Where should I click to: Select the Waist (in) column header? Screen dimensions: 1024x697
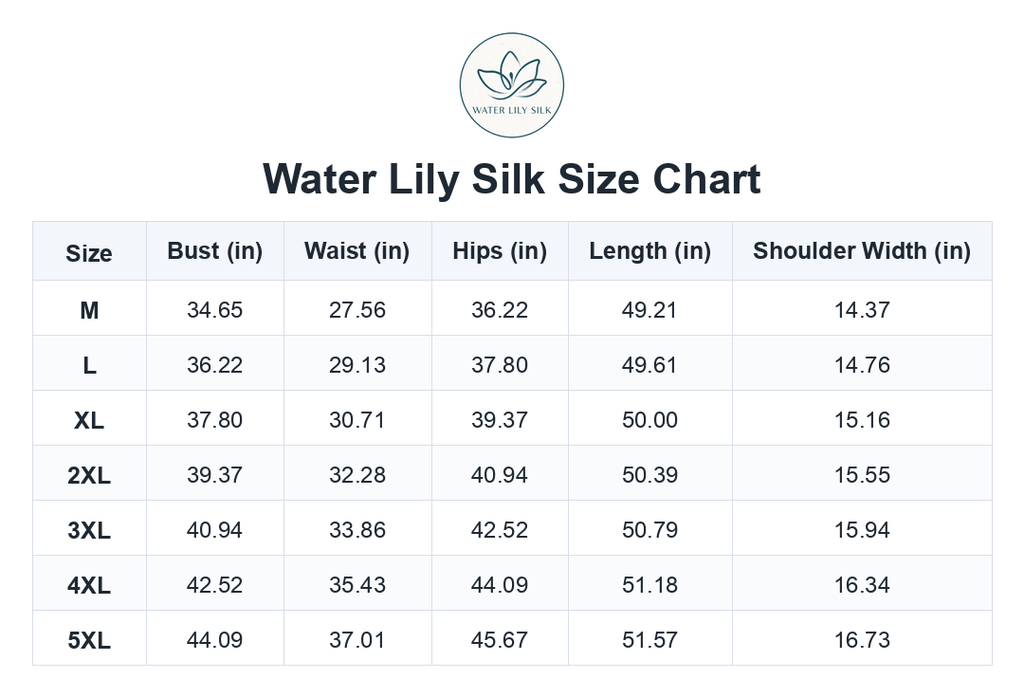[x=357, y=251]
